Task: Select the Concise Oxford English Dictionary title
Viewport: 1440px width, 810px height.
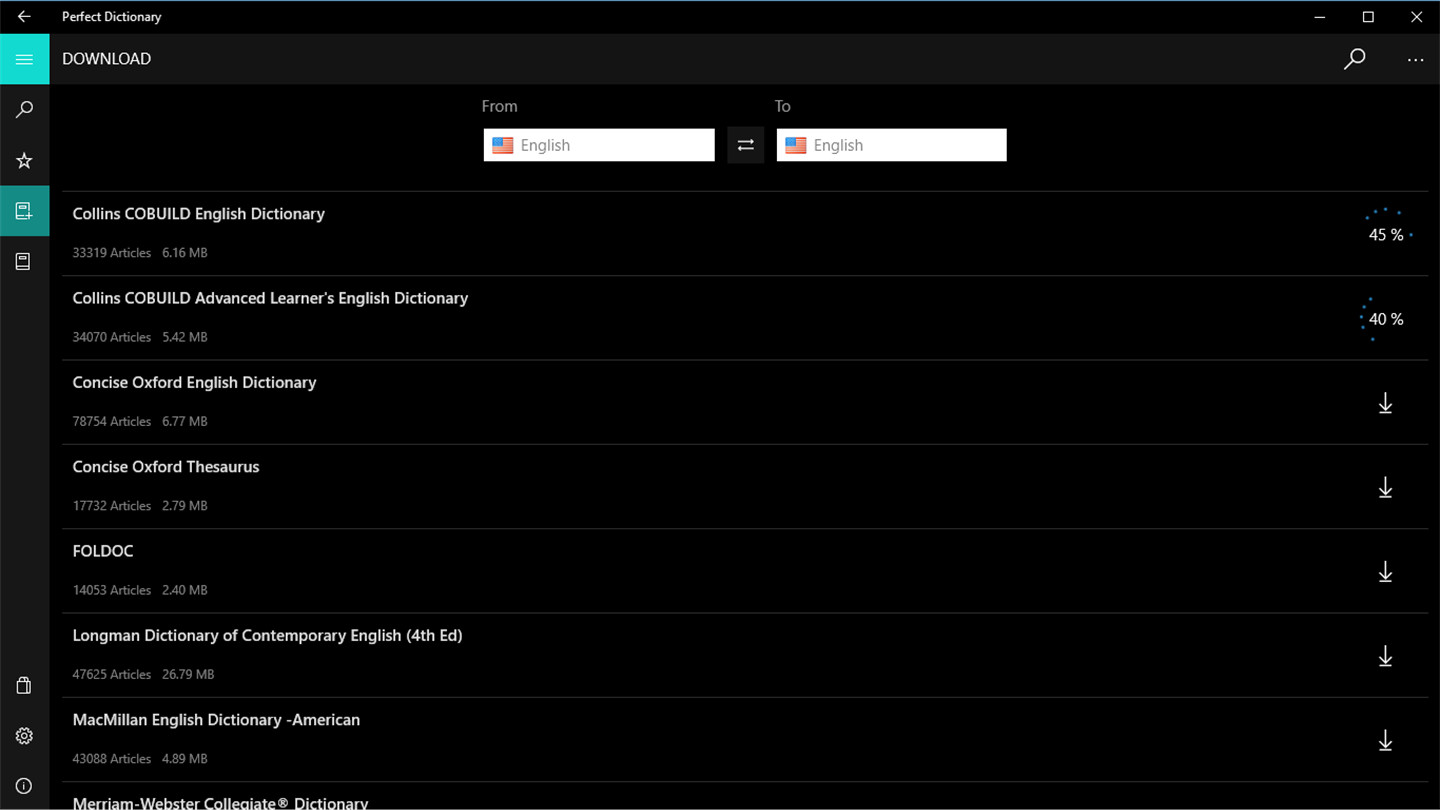Action: 195,382
